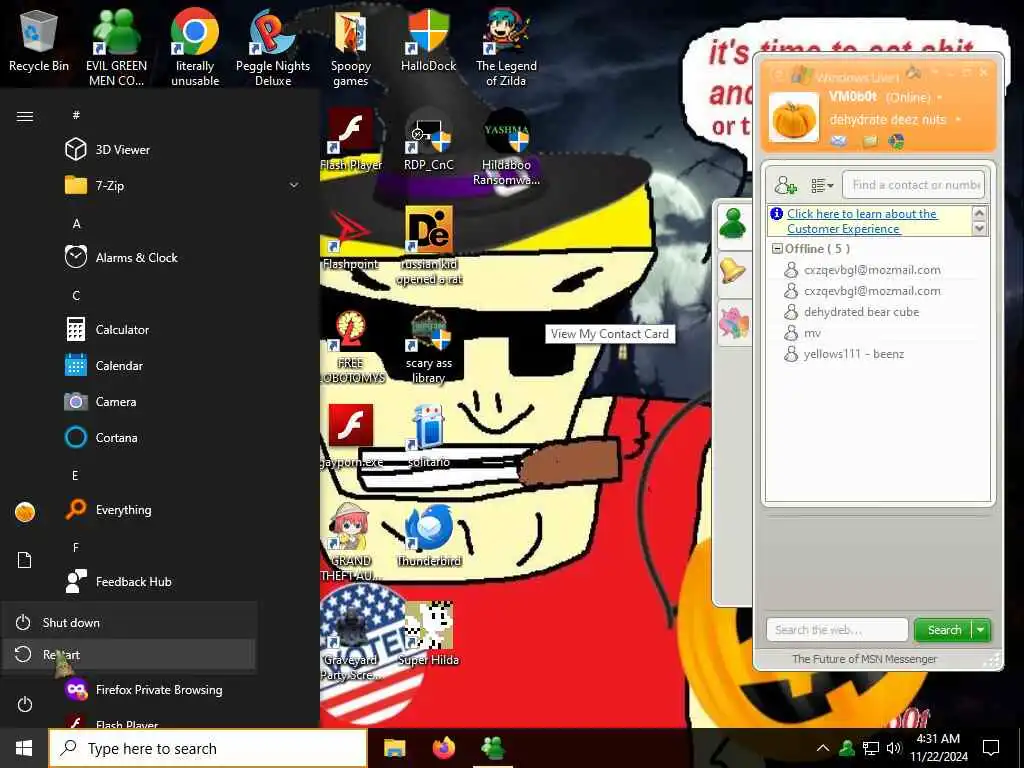This screenshot has height=768, width=1024.
Task: Select contact 'mv' in offline list
Action: pos(812,333)
